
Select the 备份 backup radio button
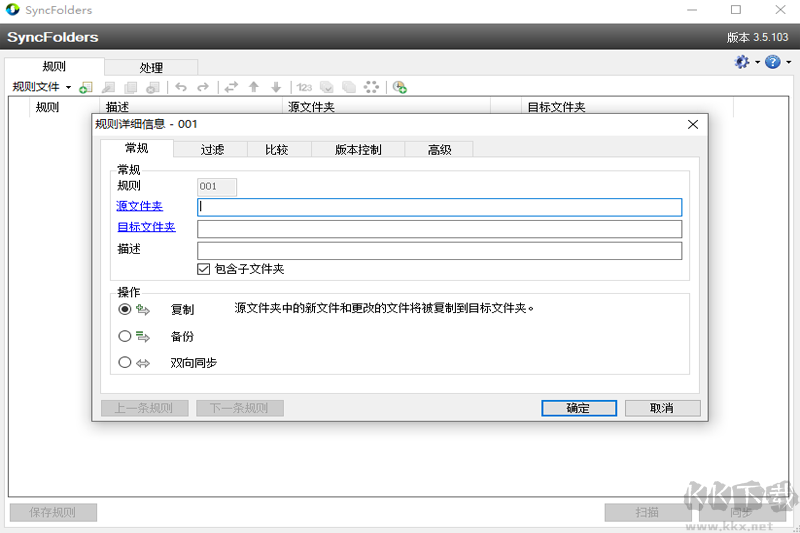click(x=124, y=336)
